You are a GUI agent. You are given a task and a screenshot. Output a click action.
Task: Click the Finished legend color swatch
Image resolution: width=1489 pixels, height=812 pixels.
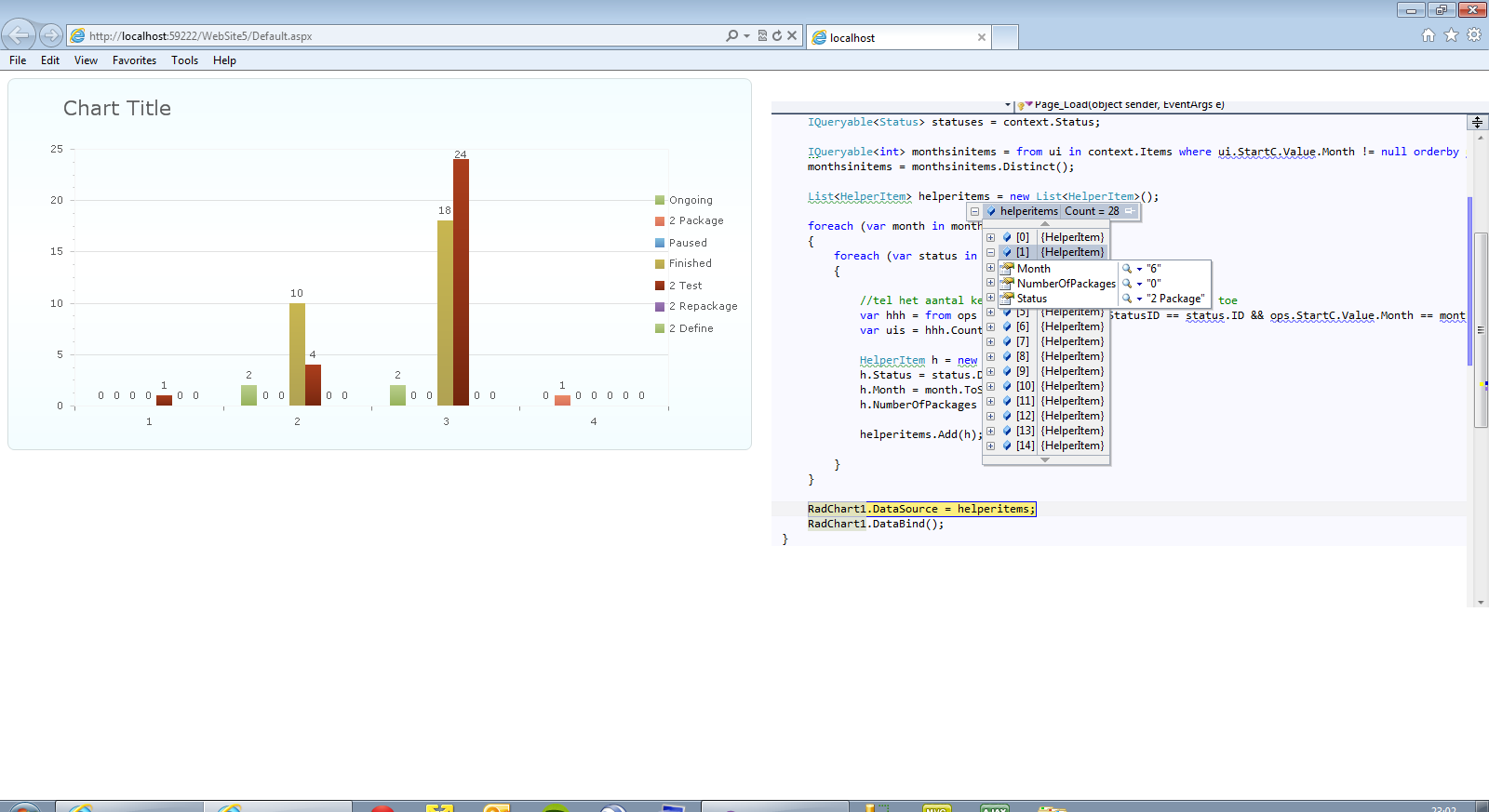660,264
